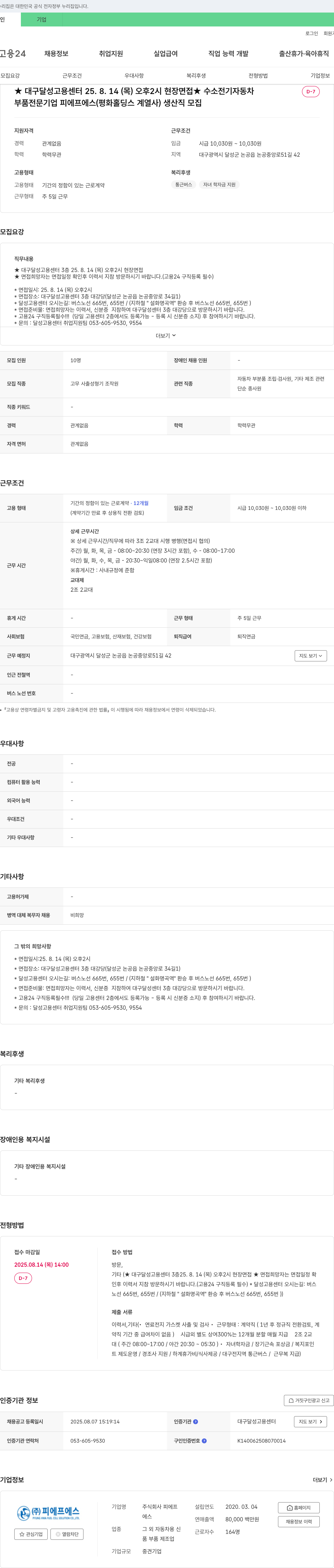Click the 거짓구인광고 신고 button
This screenshot has height=1568, width=334.
click(309, 1400)
